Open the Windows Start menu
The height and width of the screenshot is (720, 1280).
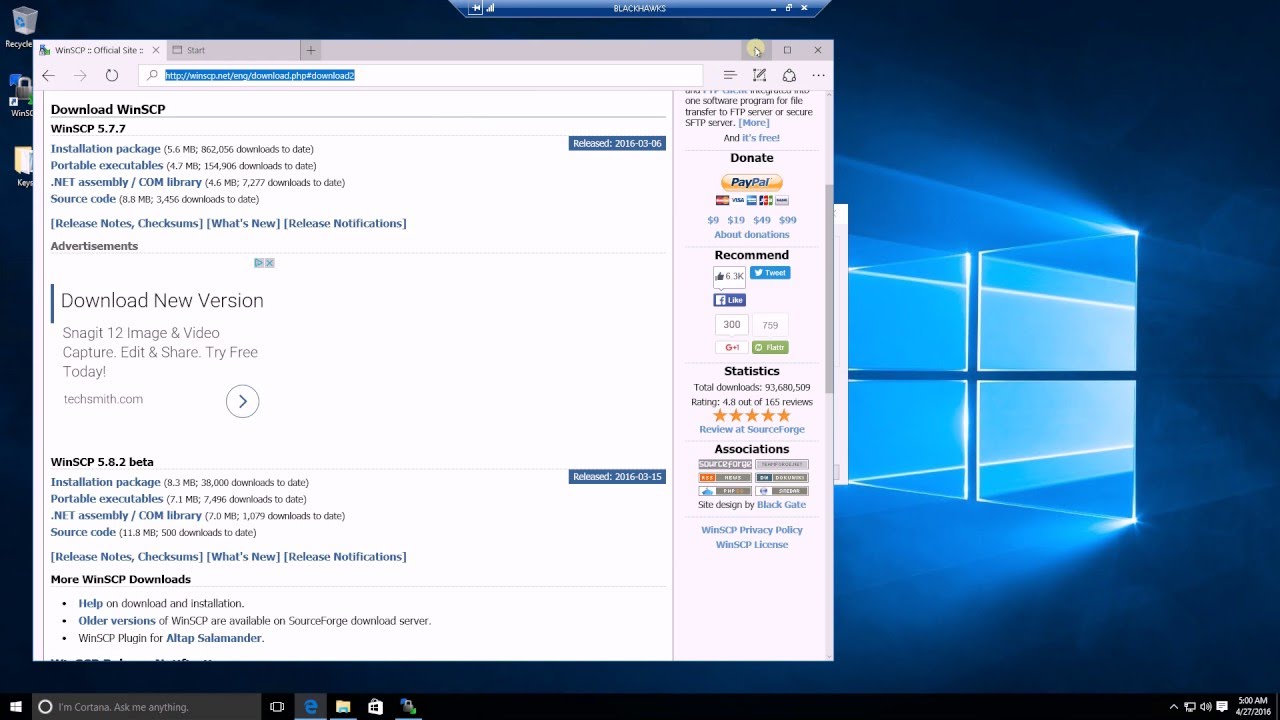click(x=16, y=707)
